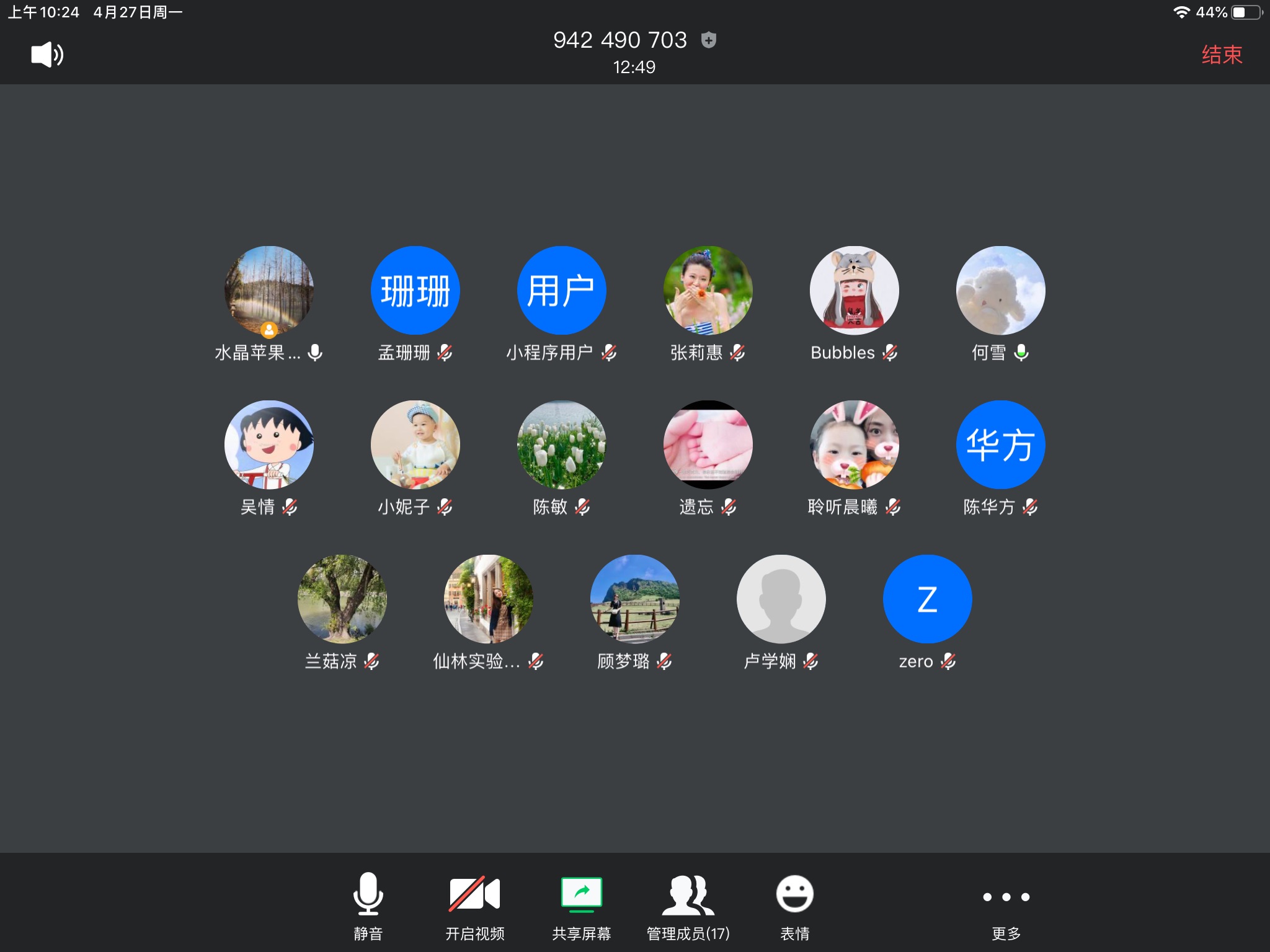Image resolution: width=1270 pixels, height=952 pixels.
Task: Click the meeting security shield icon
Action: click(708, 40)
